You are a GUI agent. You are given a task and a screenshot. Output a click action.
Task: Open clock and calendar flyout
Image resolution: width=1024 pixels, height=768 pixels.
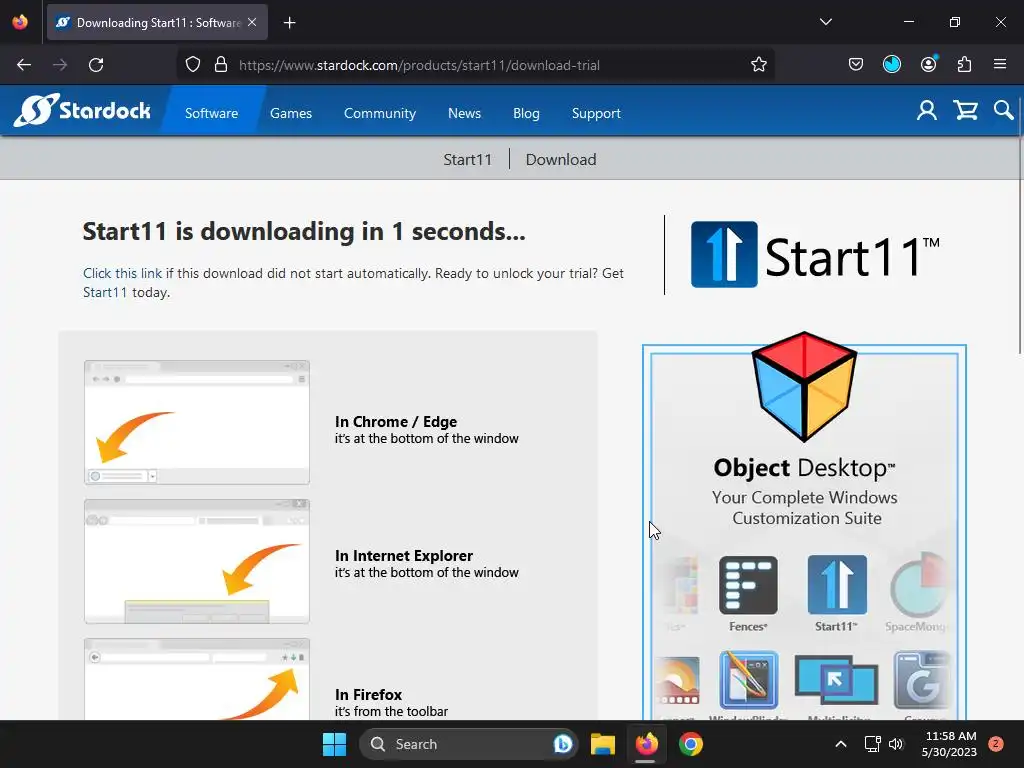tap(950, 744)
